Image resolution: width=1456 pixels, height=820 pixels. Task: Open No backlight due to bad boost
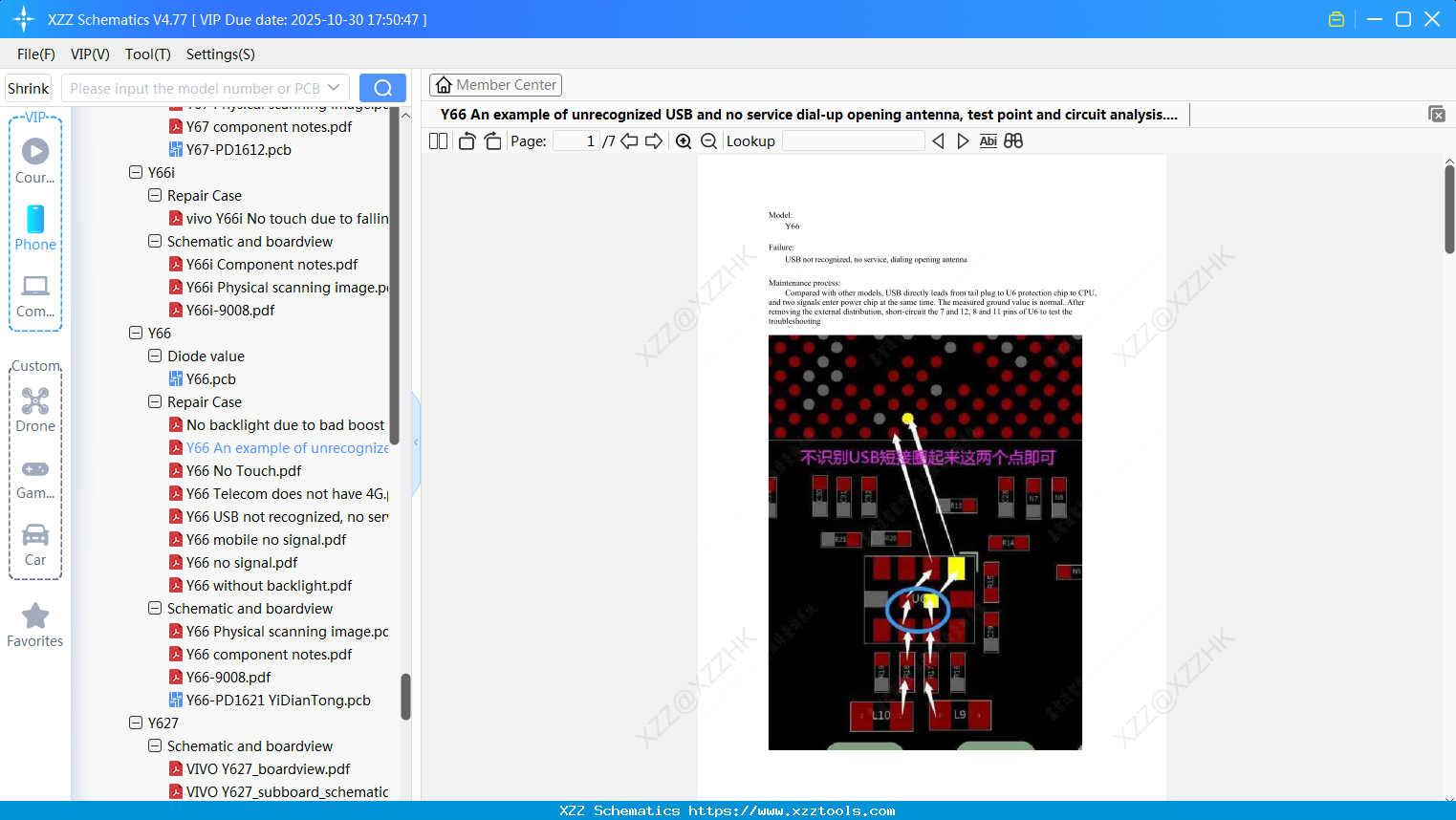pyautogui.click(x=276, y=425)
